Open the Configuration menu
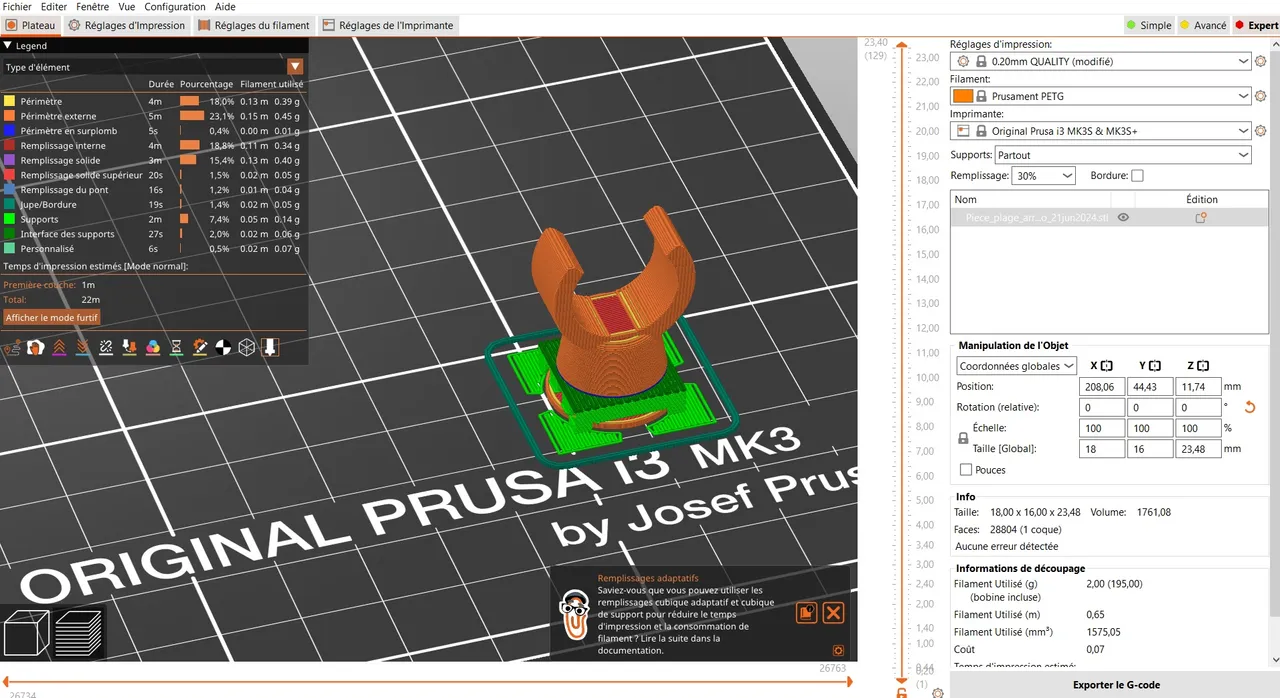Viewport: 1280px width, 698px height. pyautogui.click(x=175, y=6)
